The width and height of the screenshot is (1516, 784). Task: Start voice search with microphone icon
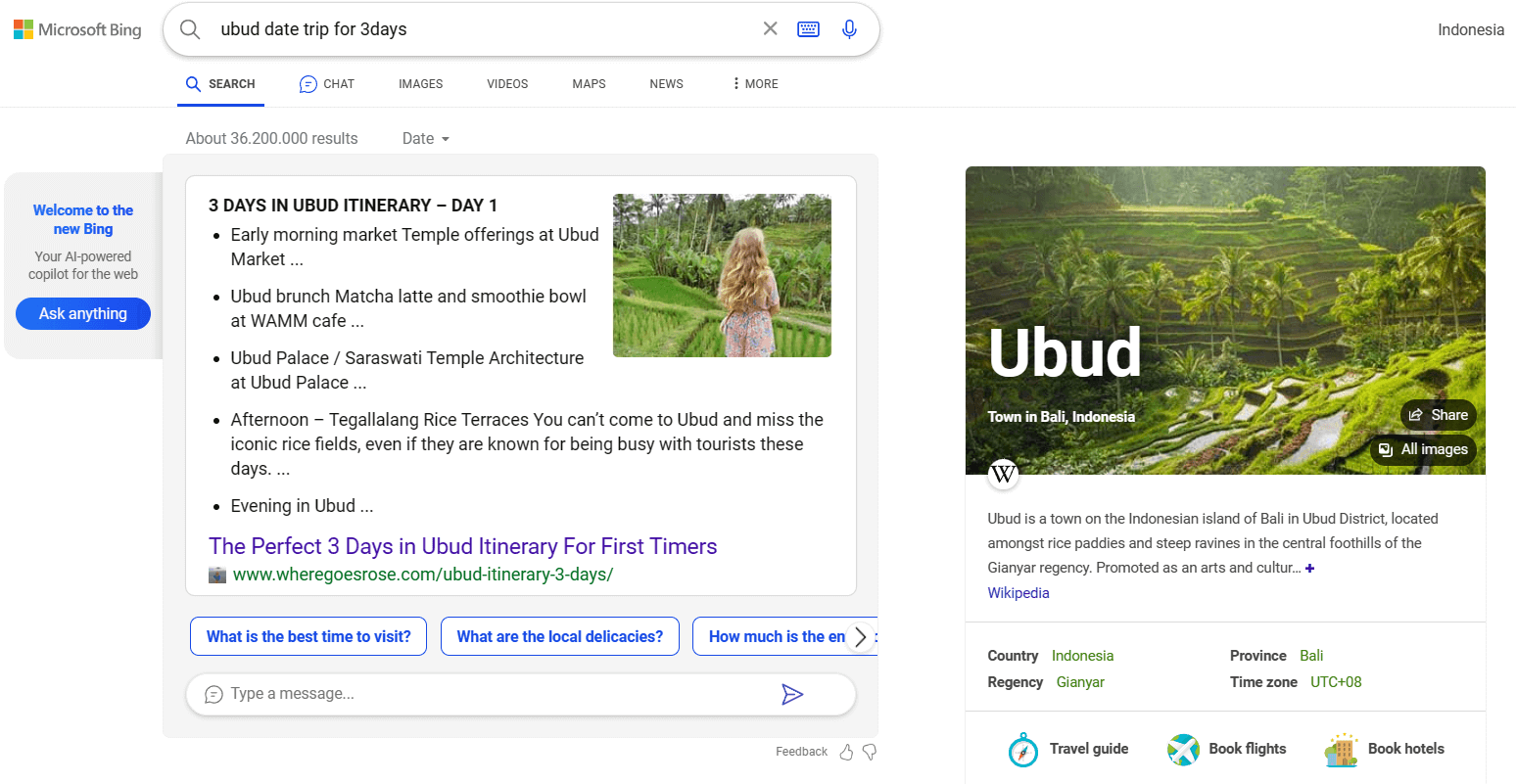pyautogui.click(x=849, y=29)
